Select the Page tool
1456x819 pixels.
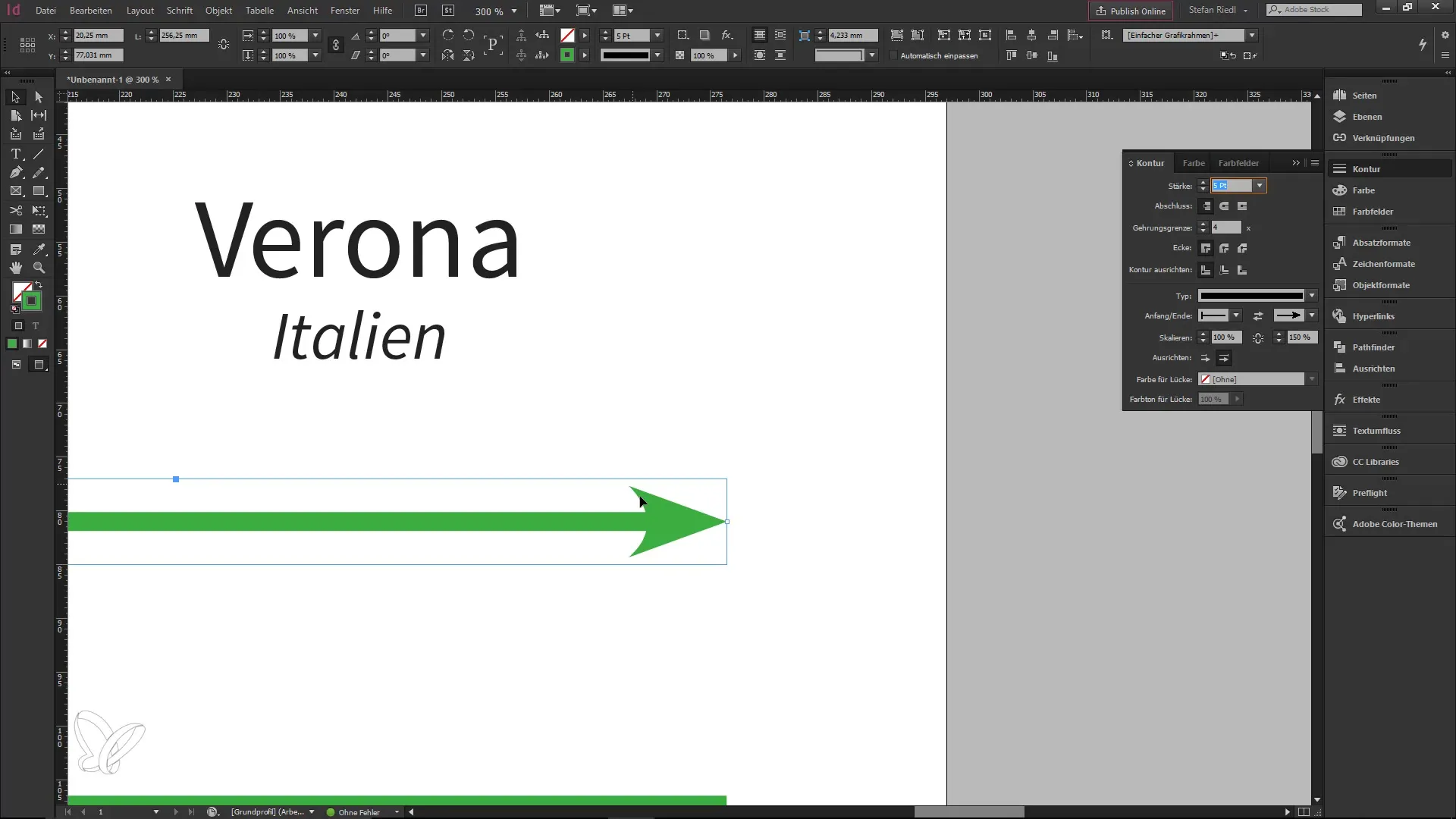[15, 115]
